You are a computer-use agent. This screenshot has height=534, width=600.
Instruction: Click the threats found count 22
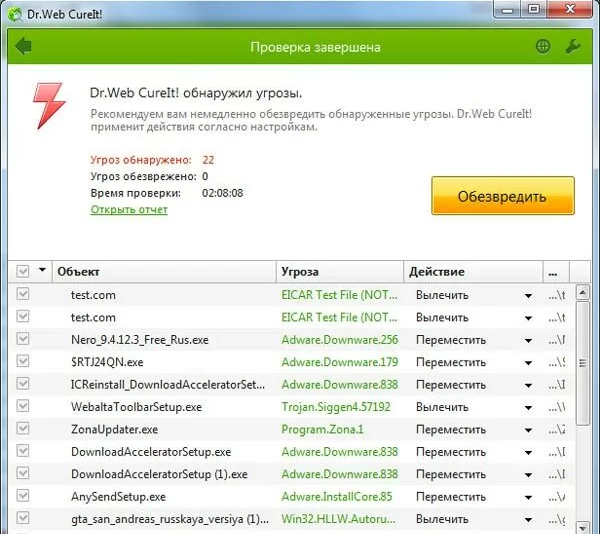tap(208, 160)
